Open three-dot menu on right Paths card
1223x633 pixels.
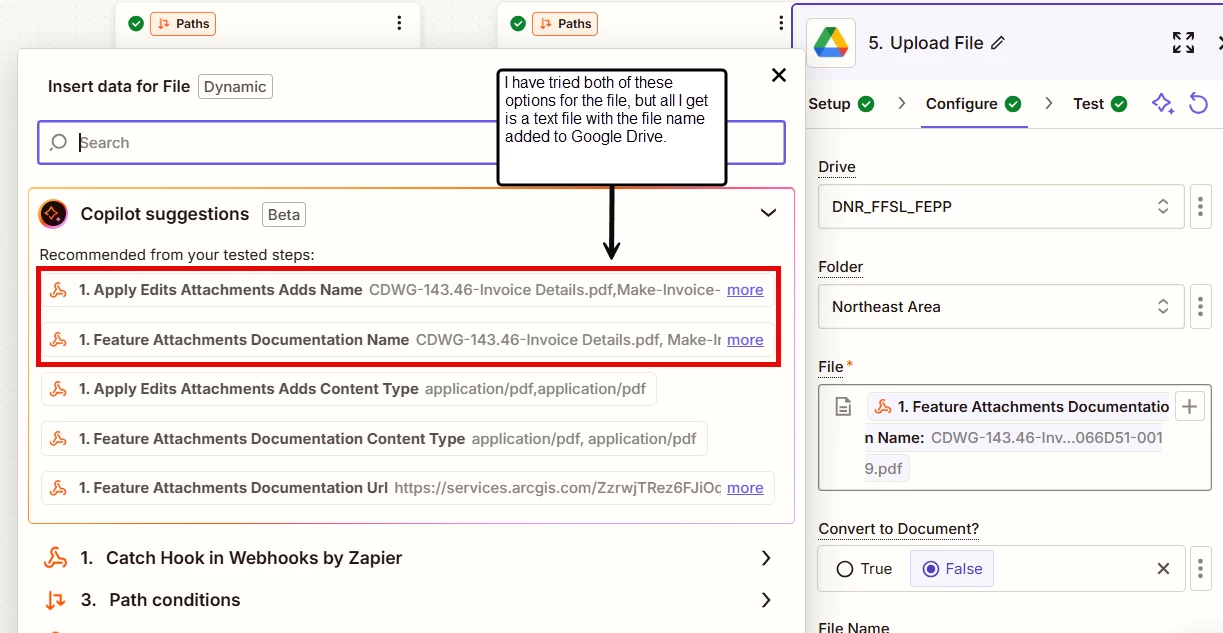pyautogui.click(x=781, y=23)
